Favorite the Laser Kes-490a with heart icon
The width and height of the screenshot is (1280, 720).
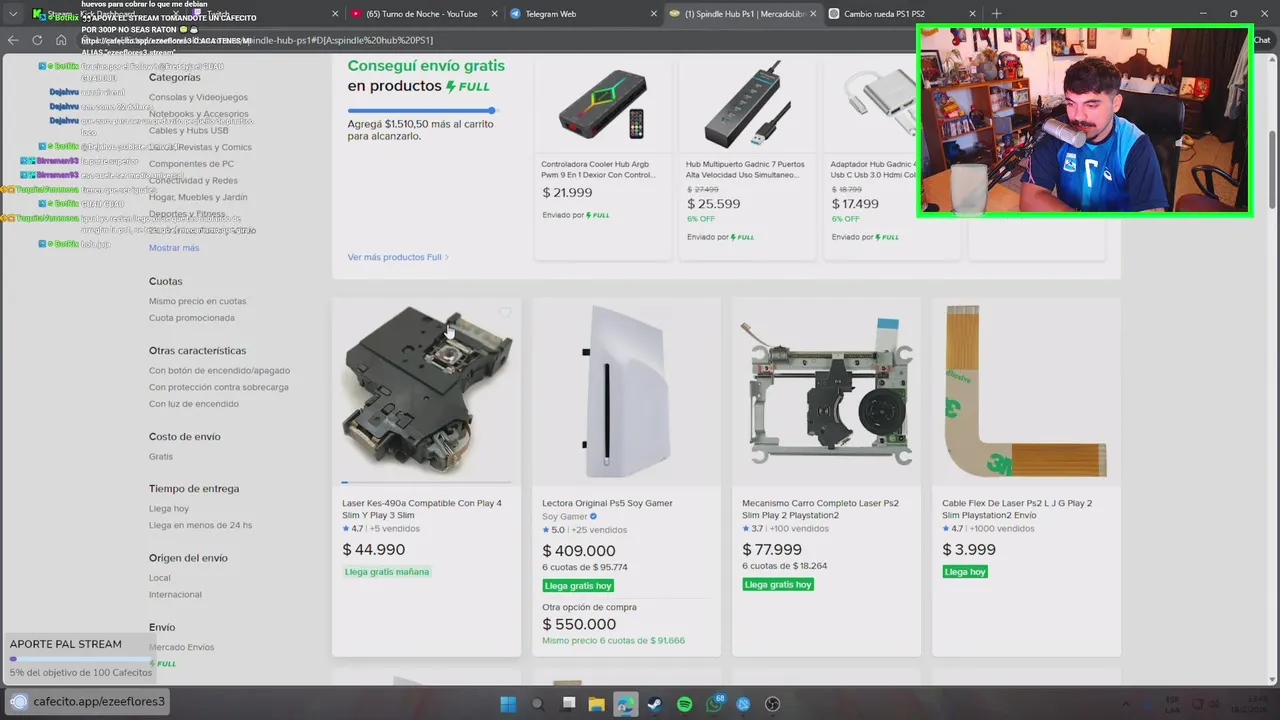[x=505, y=313]
